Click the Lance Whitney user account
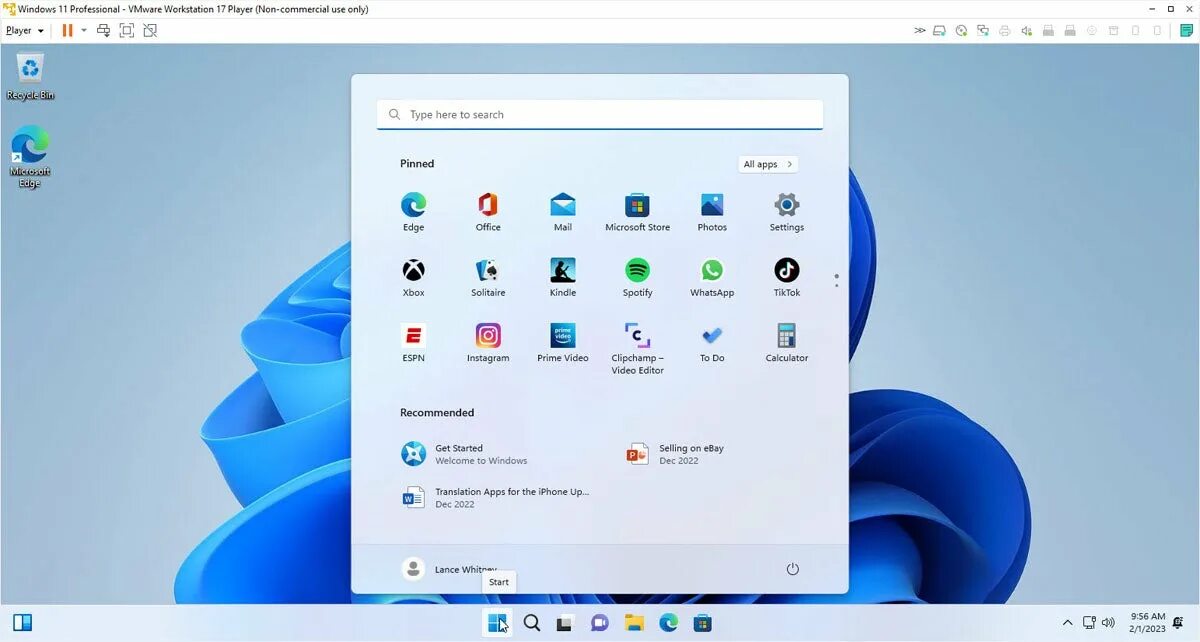 click(449, 569)
